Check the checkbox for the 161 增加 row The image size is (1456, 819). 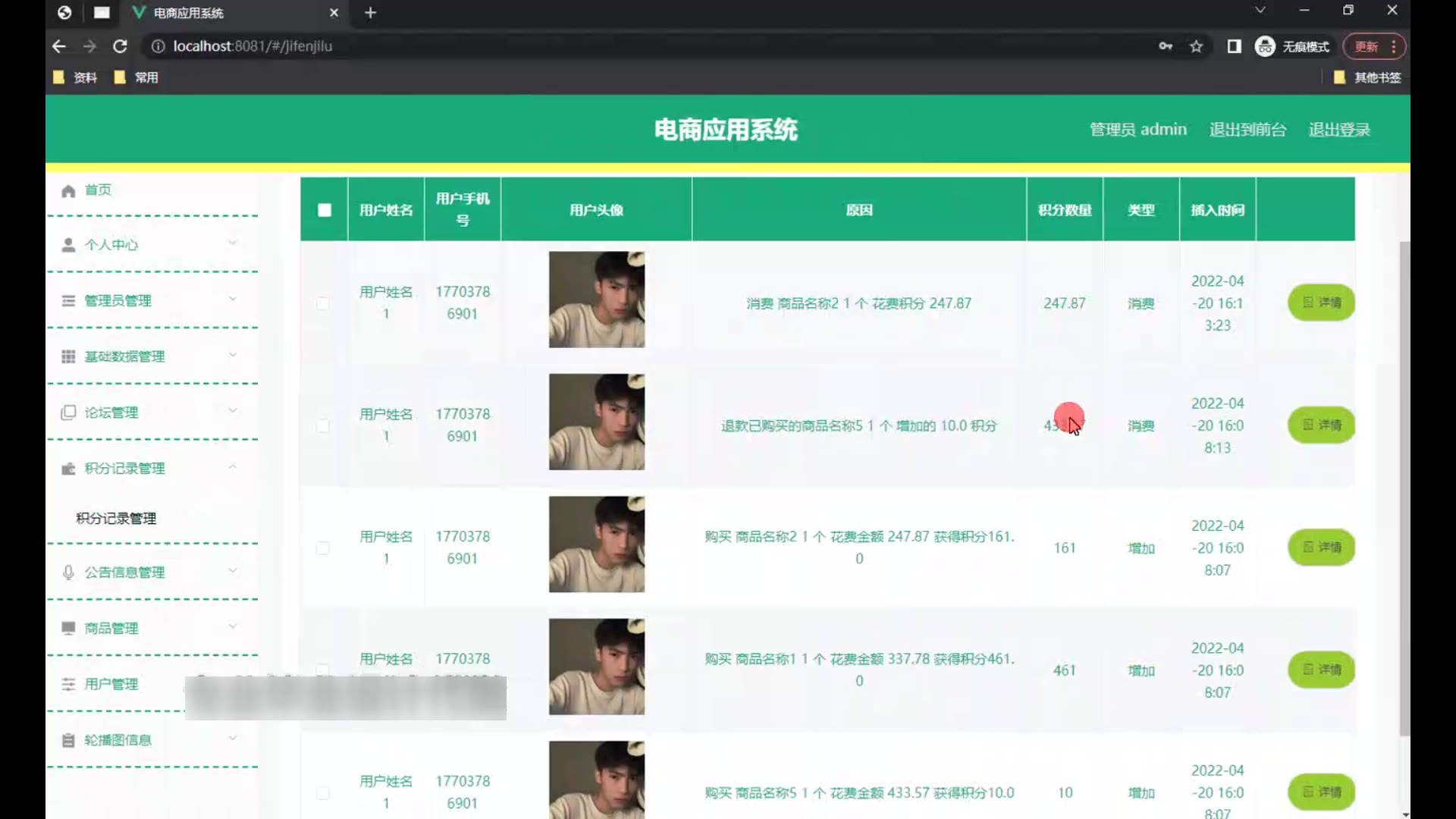(x=323, y=548)
